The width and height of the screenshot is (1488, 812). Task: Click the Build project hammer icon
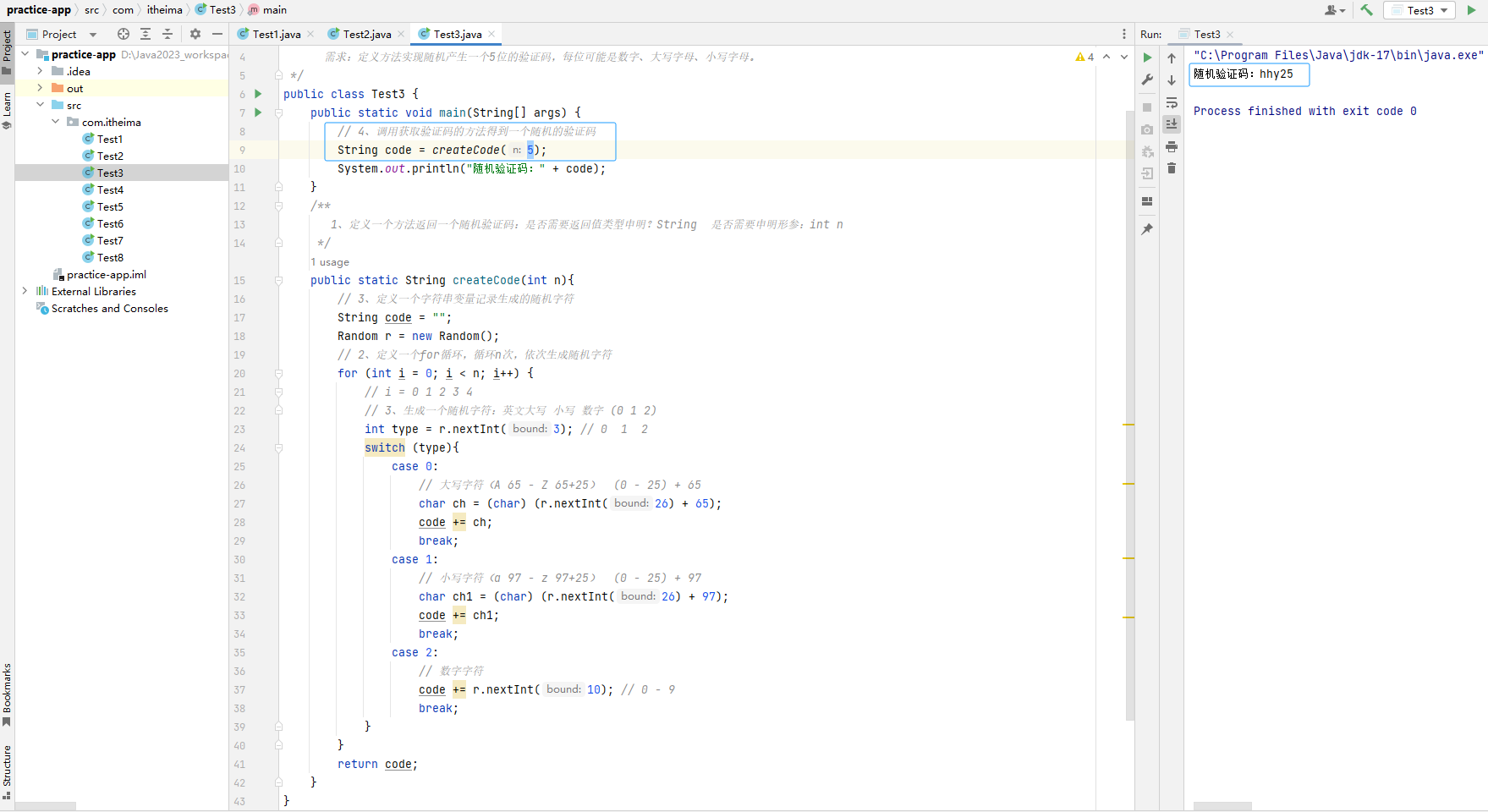tap(1366, 10)
